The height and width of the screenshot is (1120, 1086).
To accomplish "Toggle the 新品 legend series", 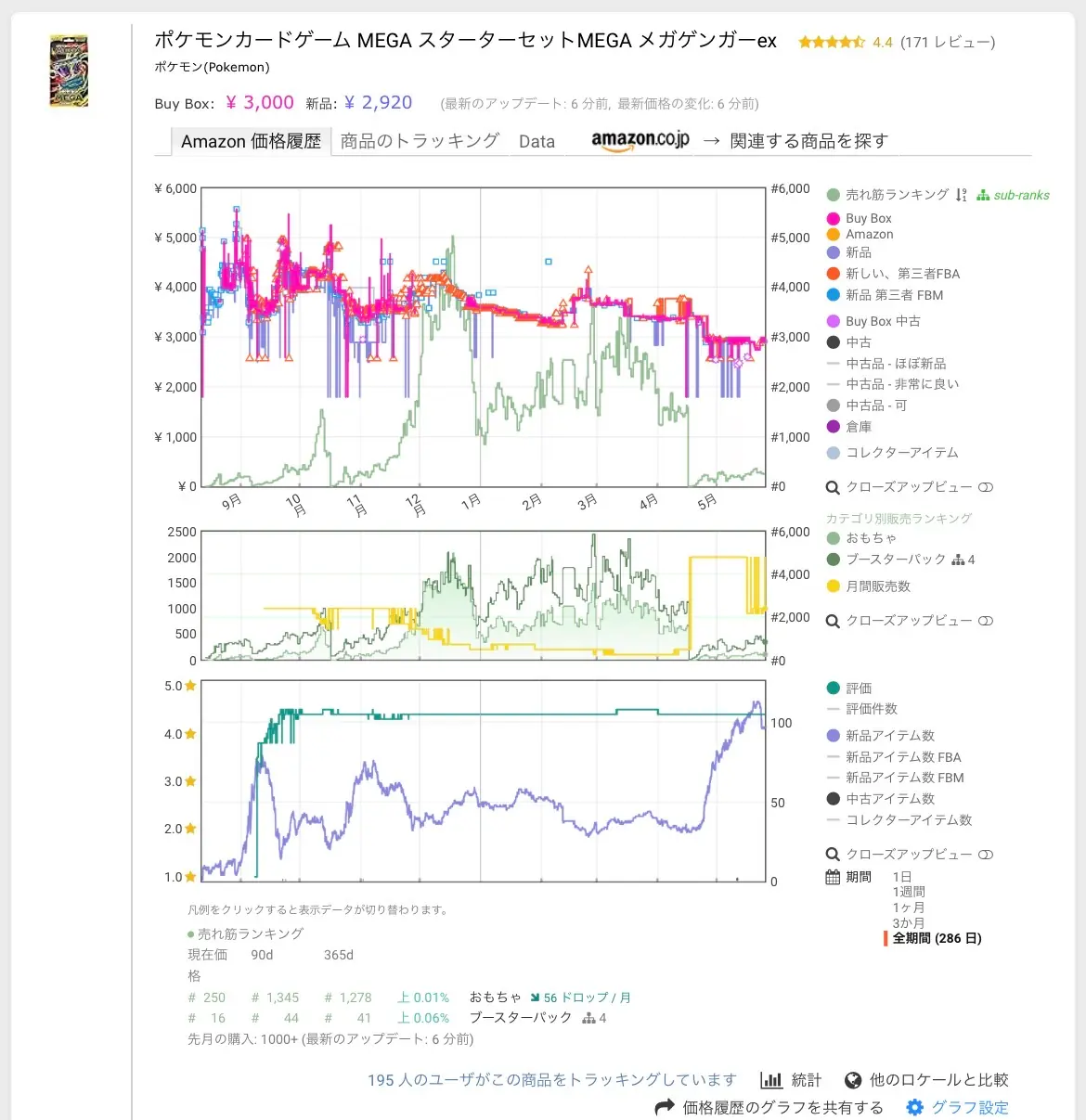I will (x=848, y=252).
